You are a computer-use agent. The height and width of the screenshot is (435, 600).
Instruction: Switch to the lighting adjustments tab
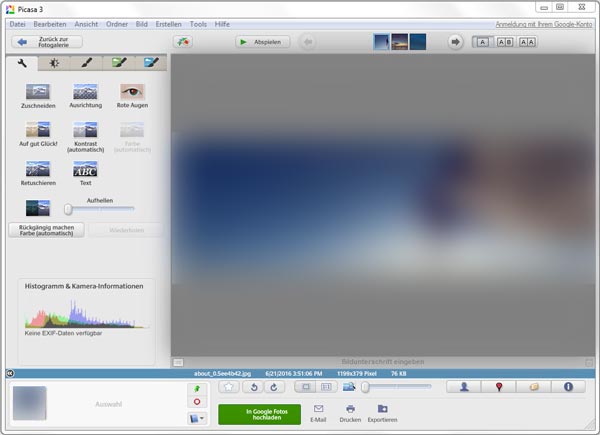coord(53,63)
